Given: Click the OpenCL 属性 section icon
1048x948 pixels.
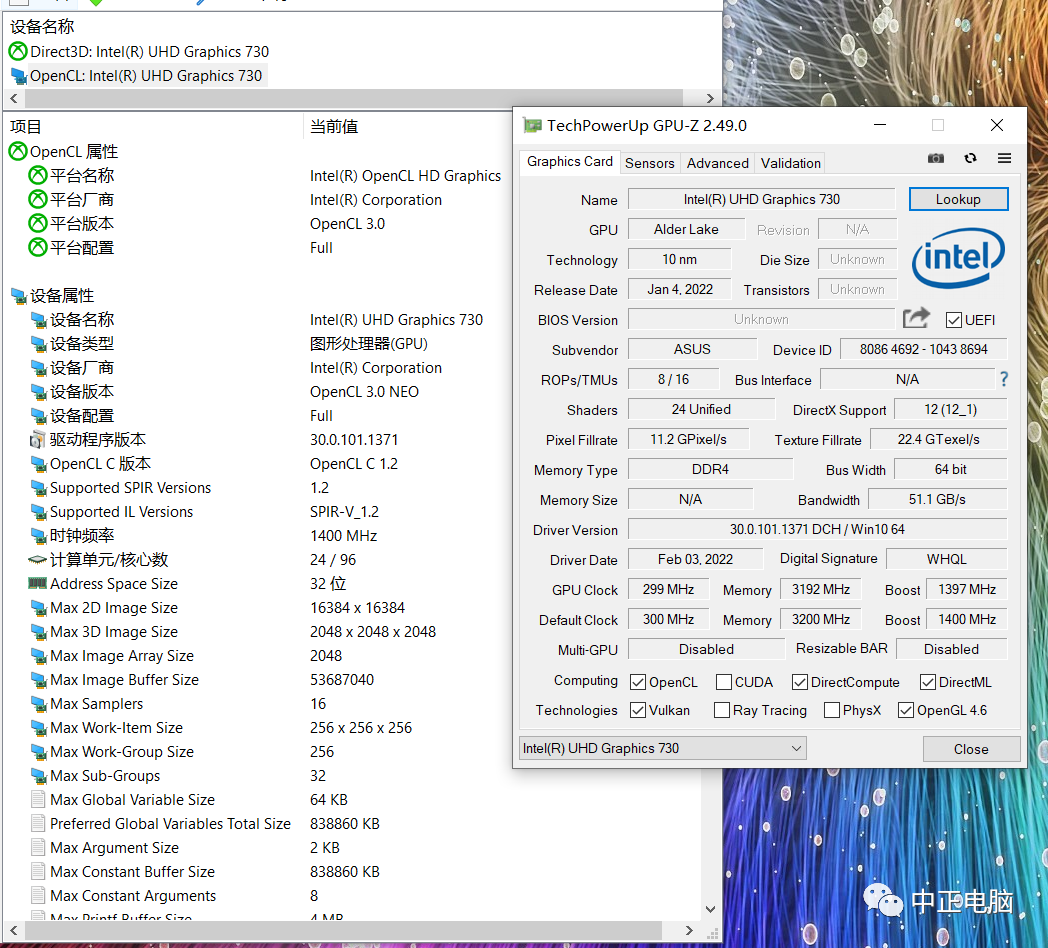Looking at the screenshot, I should pos(18,152).
